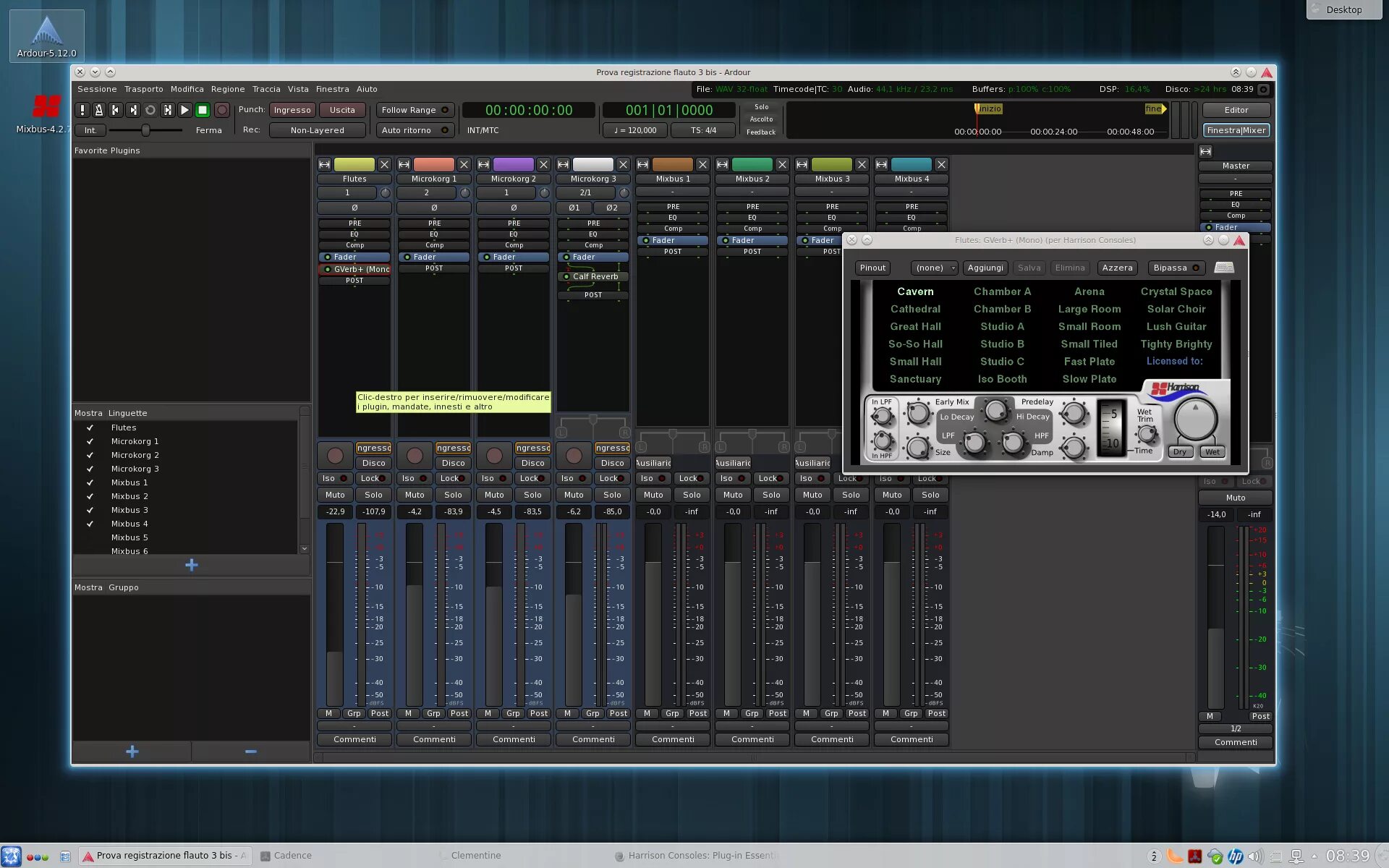Click Aggiungi preset button

[x=985, y=268]
